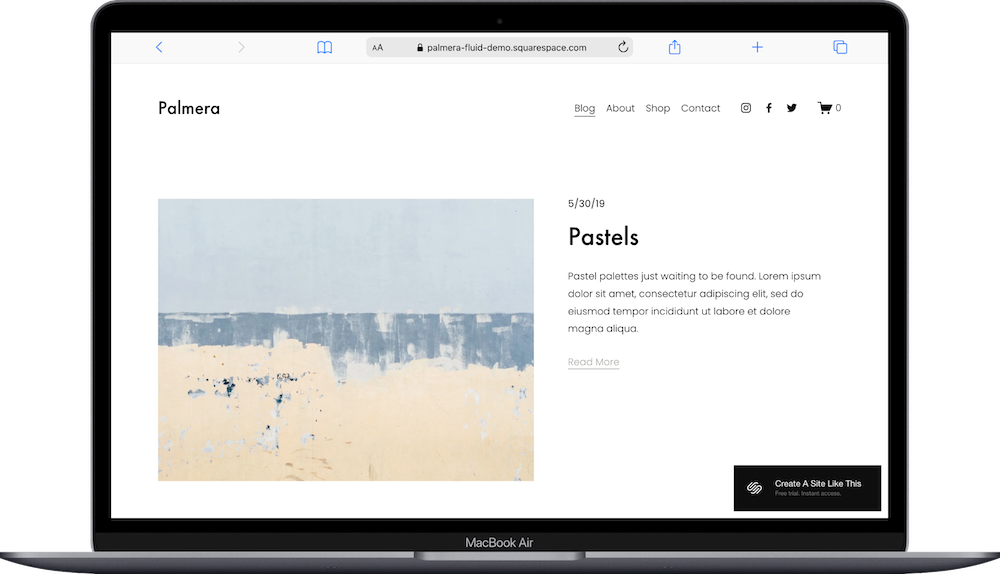The height and width of the screenshot is (574, 1000).
Task: Follow the Read More link
Action: 593,362
